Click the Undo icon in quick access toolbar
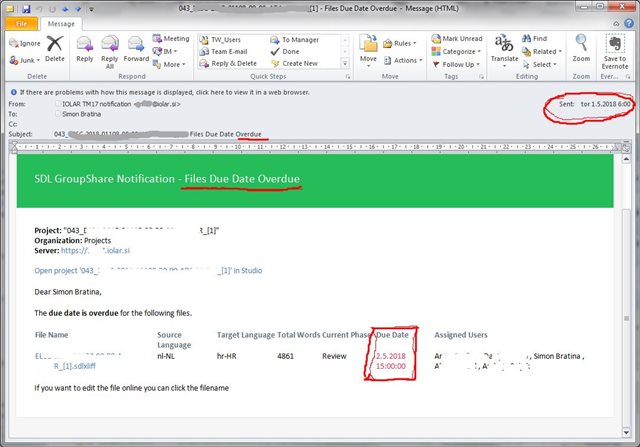 pos(40,9)
